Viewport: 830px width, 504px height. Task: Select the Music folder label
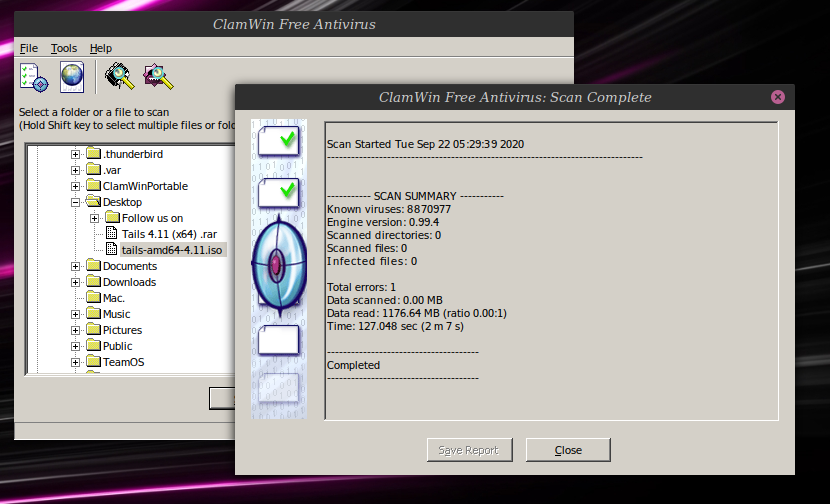pos(116,314)
